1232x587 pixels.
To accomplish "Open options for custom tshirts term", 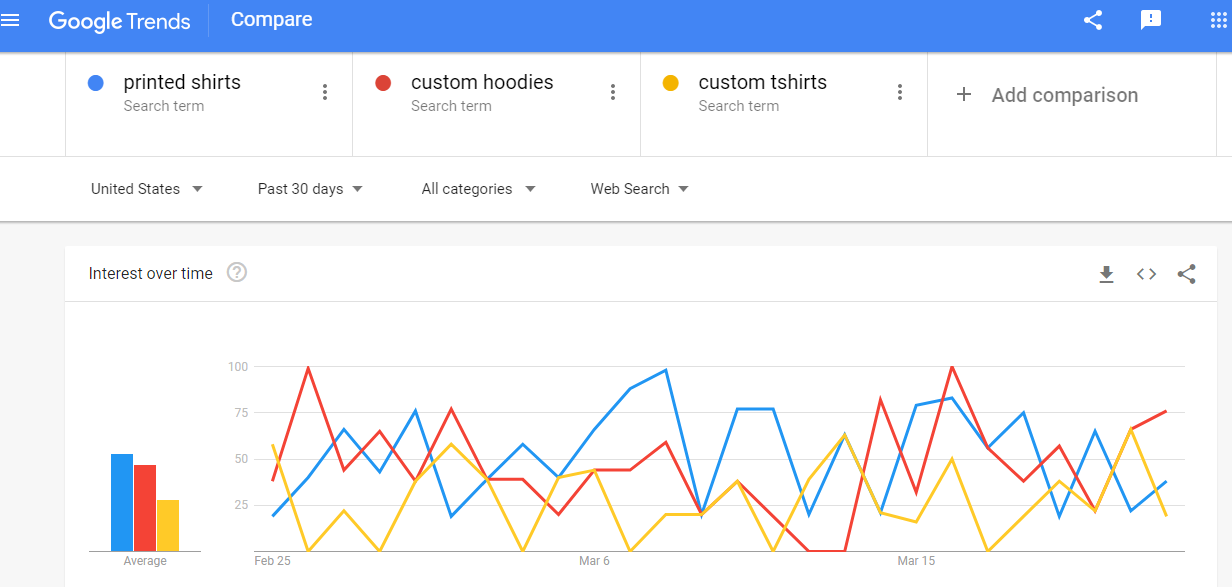I will (x=900, y=93).
